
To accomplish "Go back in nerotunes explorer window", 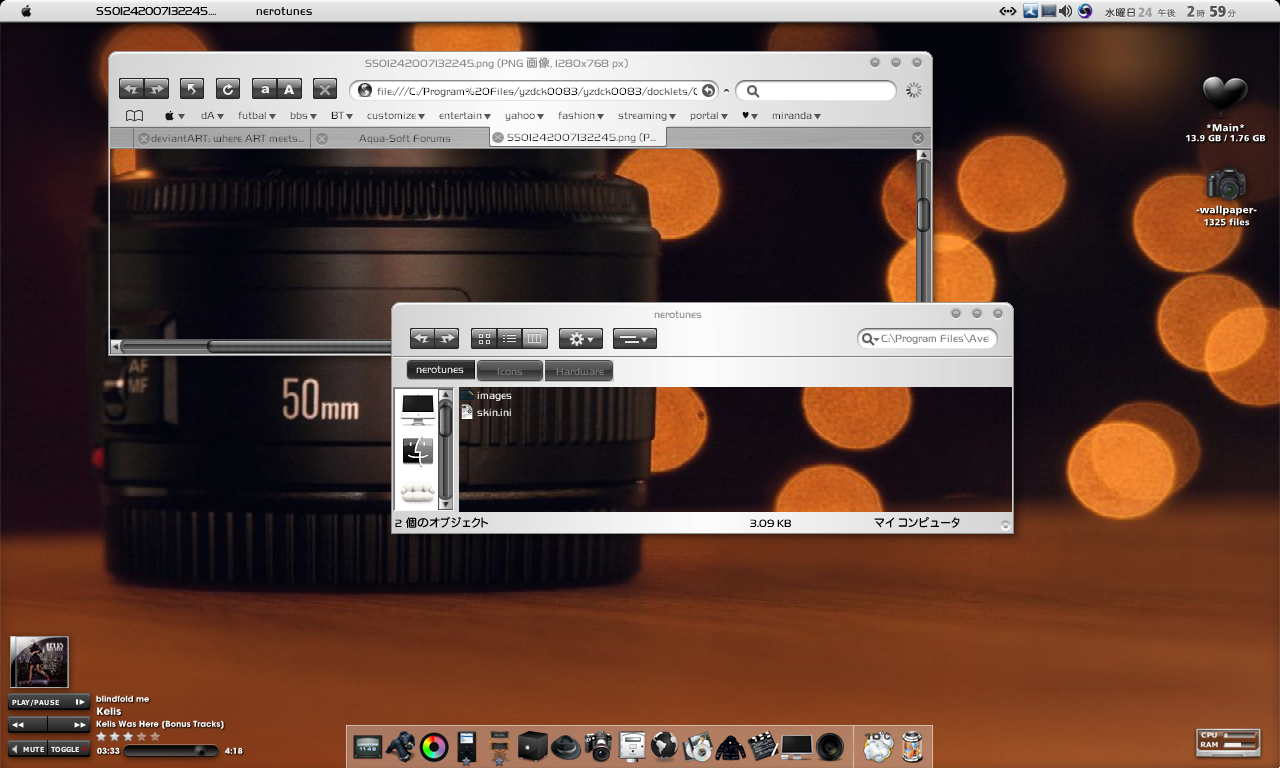I will [422, 339].
